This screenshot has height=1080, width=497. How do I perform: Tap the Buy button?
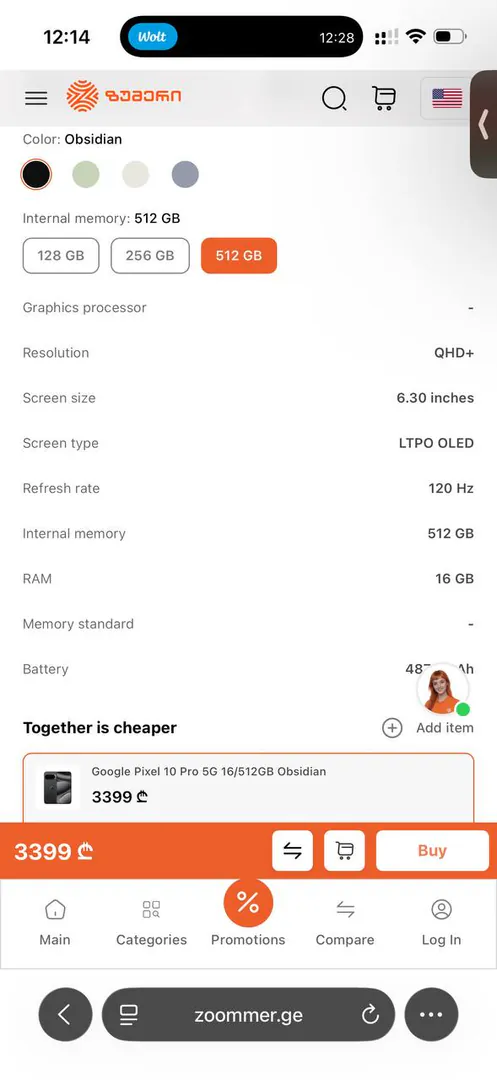[432, 851]
